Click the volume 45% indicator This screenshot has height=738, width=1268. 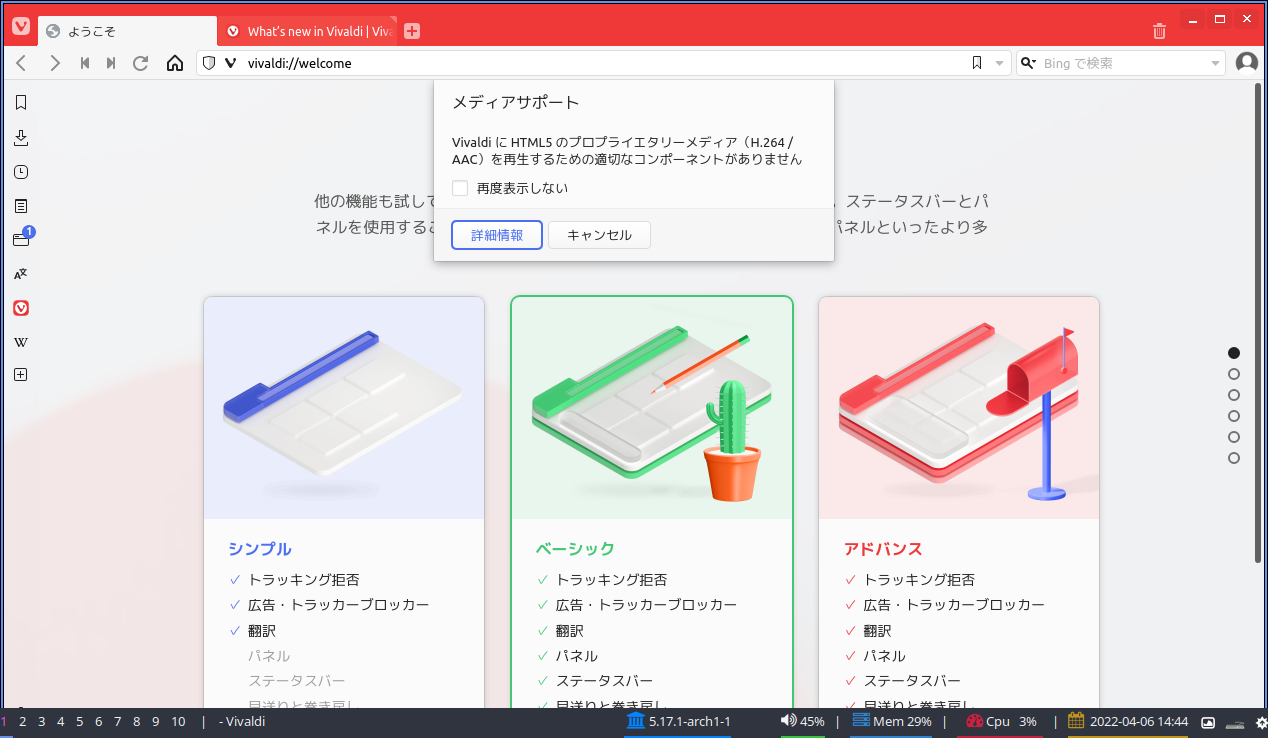[x=803, y=721]
